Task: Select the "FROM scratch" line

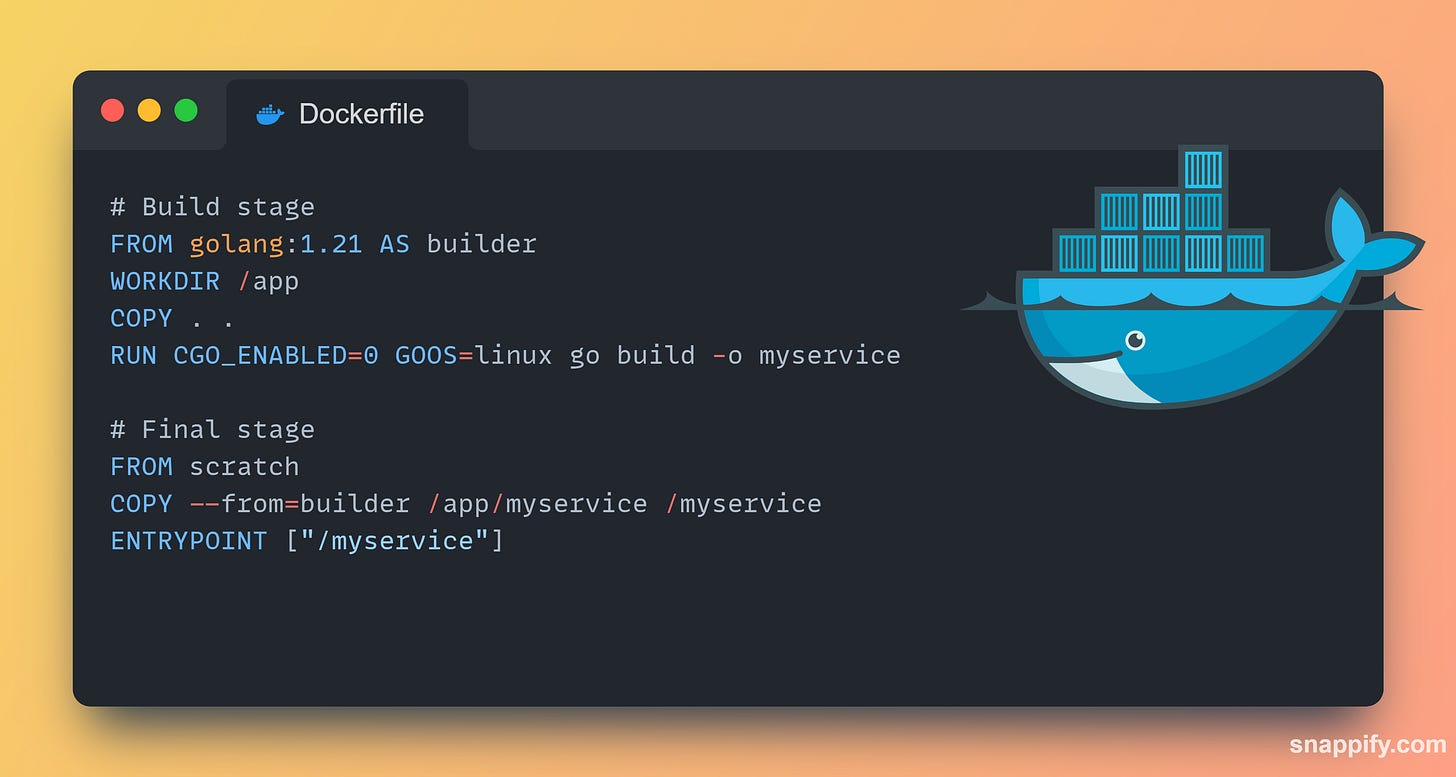Action: coord(204,466)
